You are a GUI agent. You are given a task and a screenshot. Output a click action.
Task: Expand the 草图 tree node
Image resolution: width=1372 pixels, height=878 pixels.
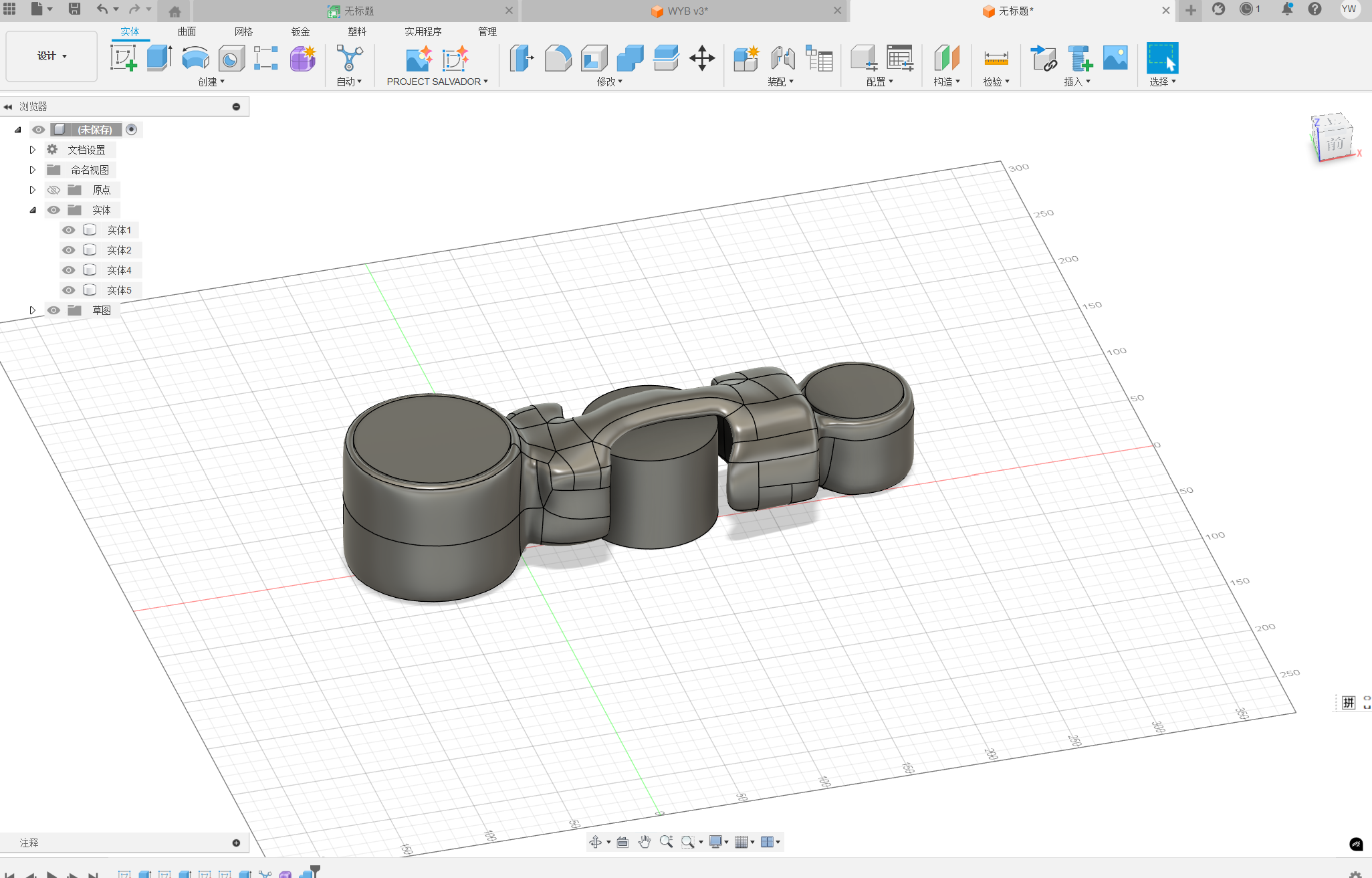[32, 310]
